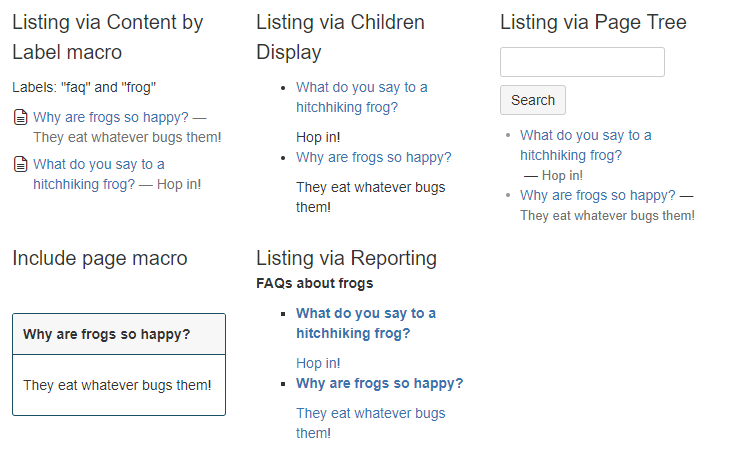
Task: Click the Hop in! link under Reporting
Action: tap(318, 363)
